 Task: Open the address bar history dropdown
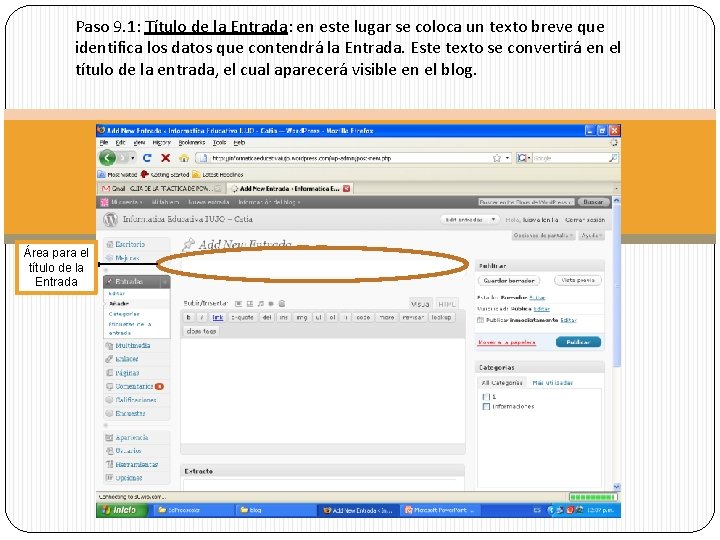tap(507, 158)
